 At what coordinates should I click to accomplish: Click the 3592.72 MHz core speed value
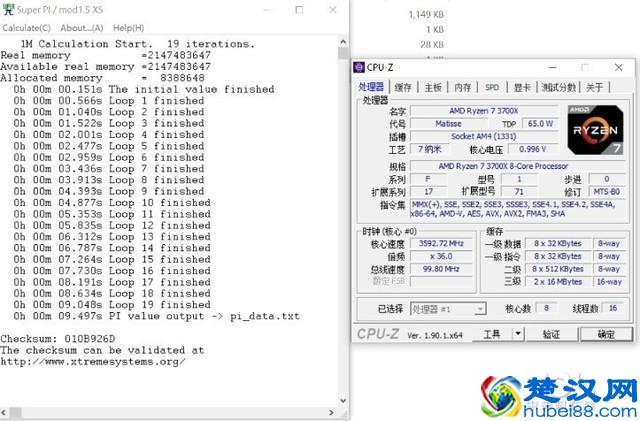coord(441,243)
